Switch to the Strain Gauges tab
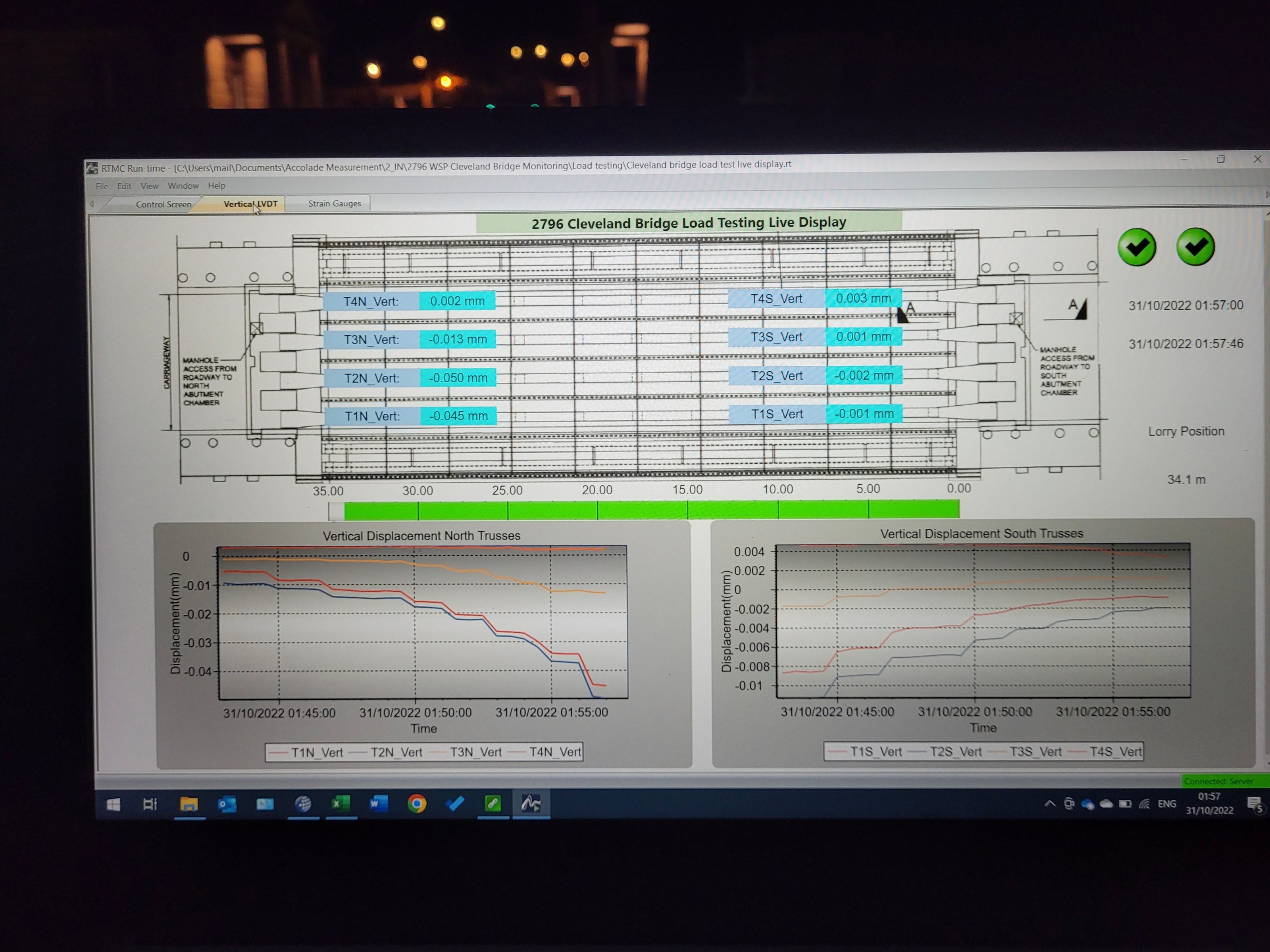This screenshot has width=1270, height=952. click(x=334, y=203)
